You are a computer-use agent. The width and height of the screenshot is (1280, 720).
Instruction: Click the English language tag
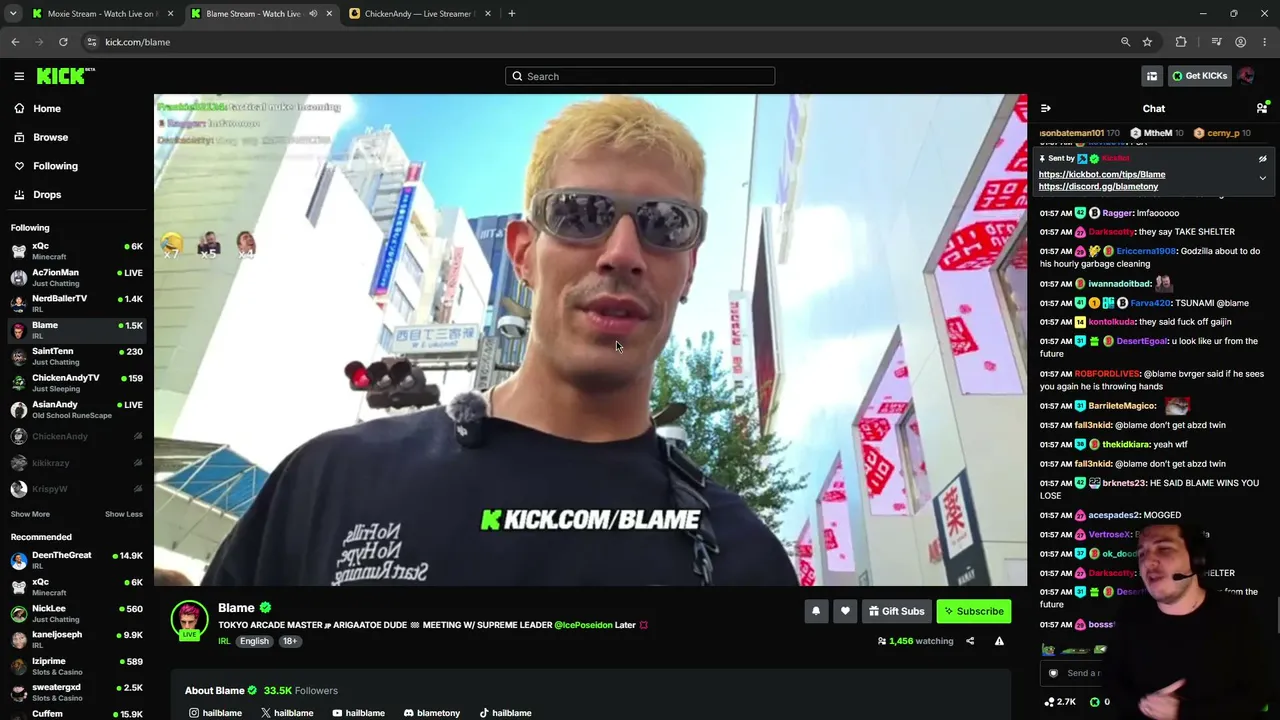pos(254,641)
